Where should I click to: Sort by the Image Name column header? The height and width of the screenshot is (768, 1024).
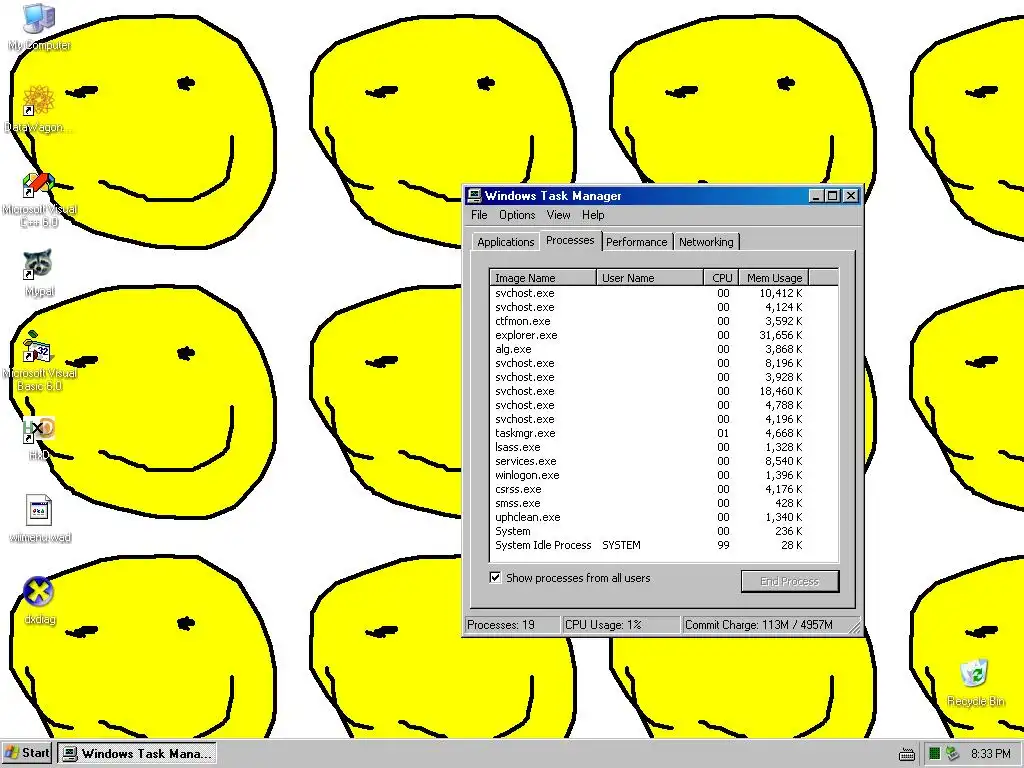tap(543, 278)
